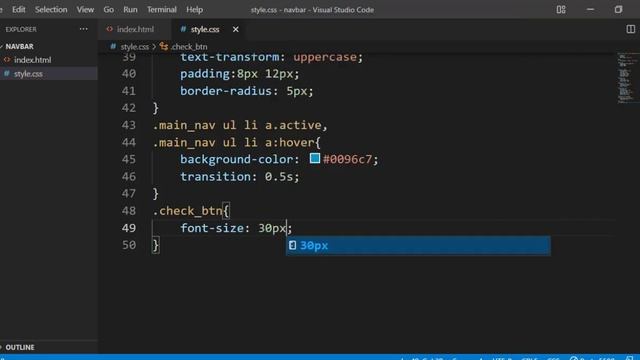640x360 pixels.
Task: Click line number 50 in the gutter
Action: [129, 245]
